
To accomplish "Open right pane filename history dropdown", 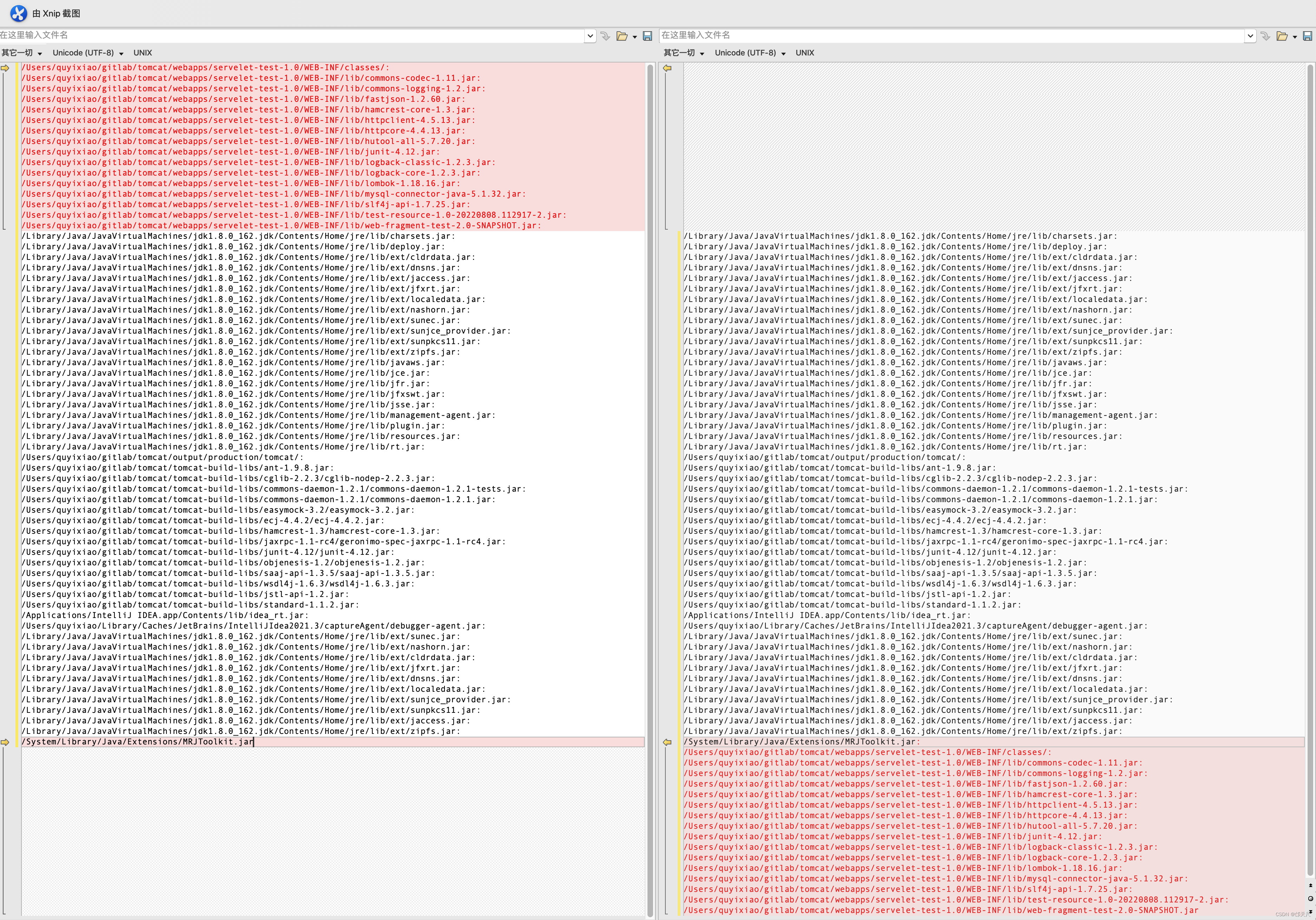I will pos(1250,36).
